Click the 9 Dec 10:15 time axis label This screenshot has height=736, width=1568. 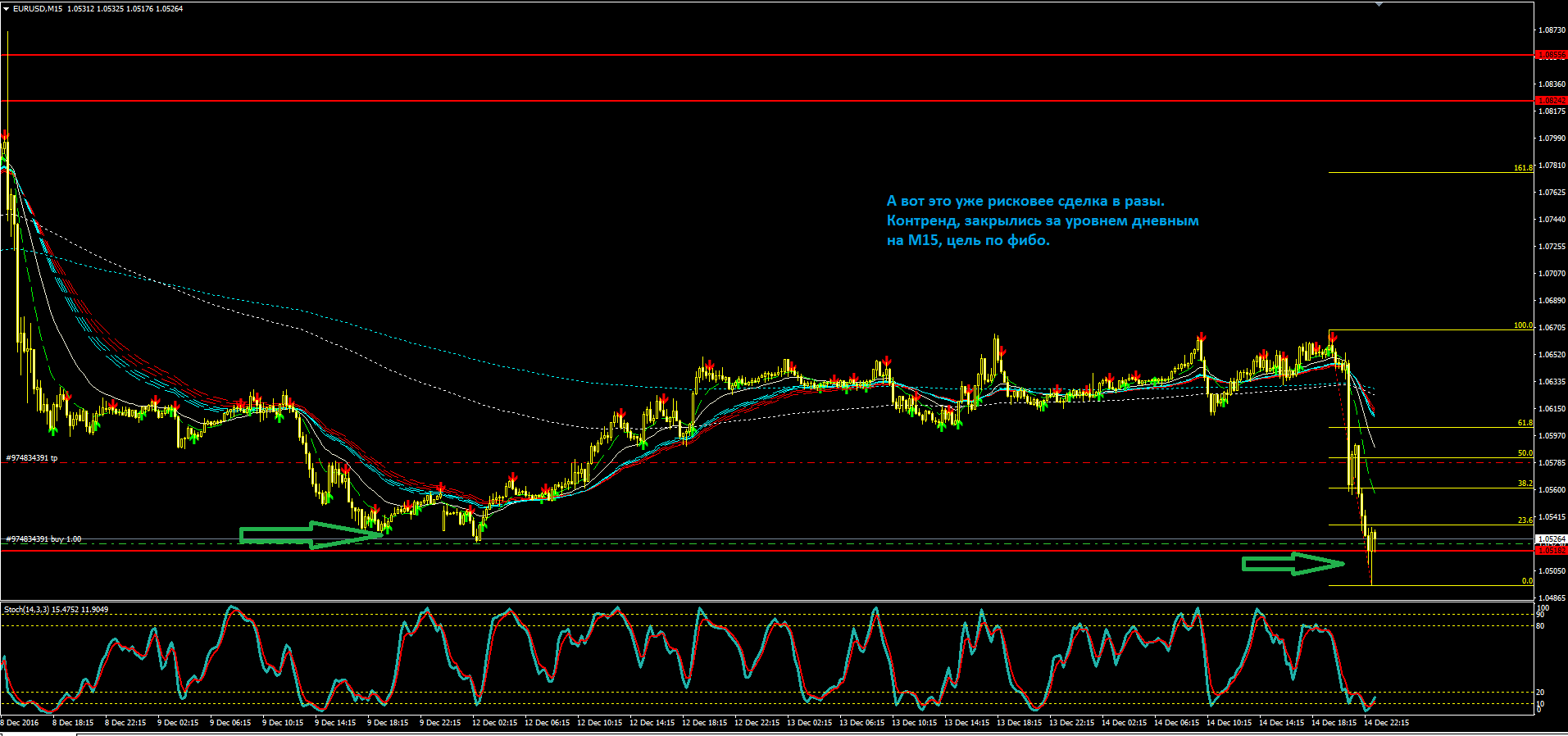[283, 723]
